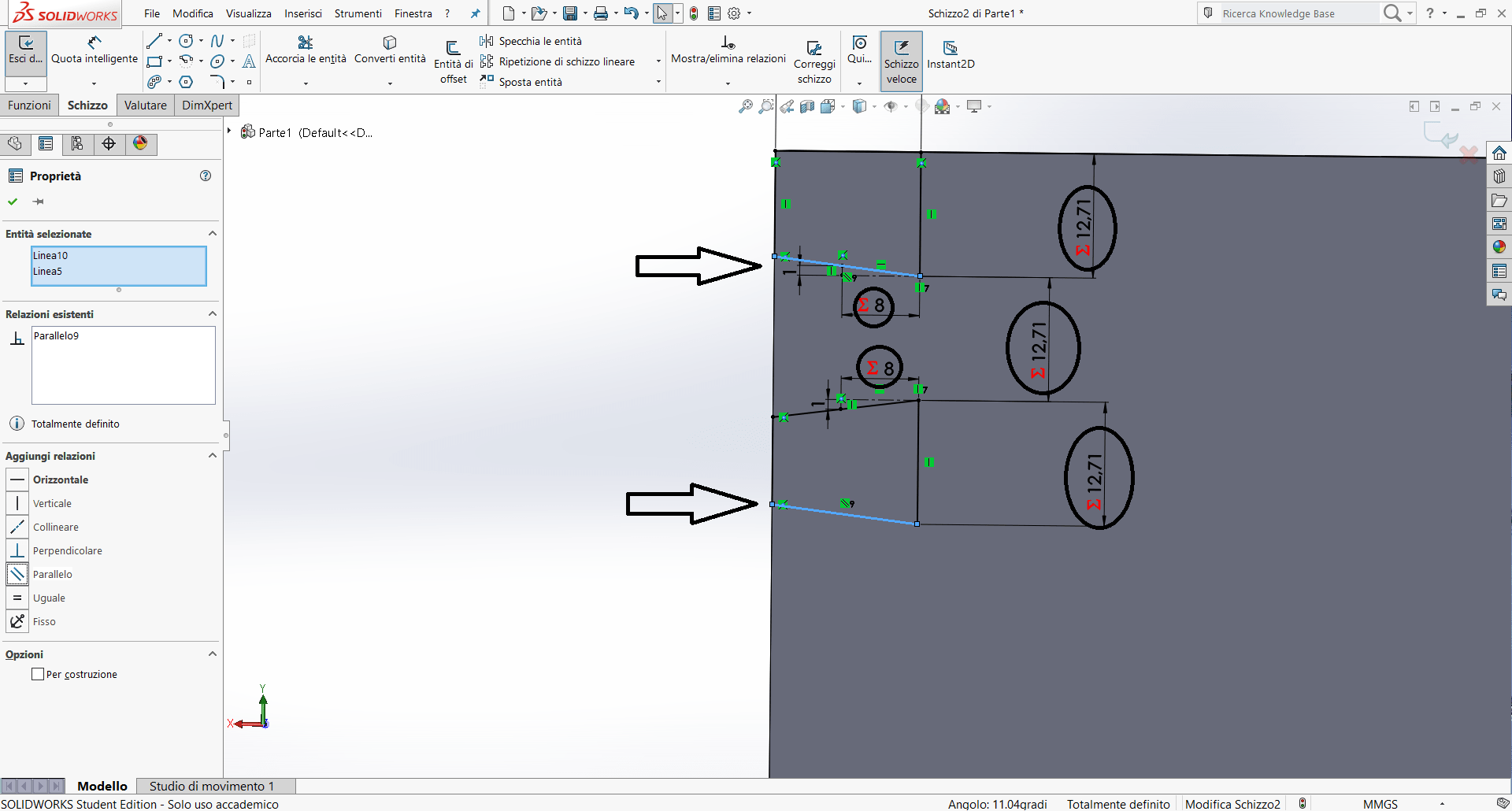Select the Slot sketch tool
1512x811 pixels.
[x=154, y=82]
